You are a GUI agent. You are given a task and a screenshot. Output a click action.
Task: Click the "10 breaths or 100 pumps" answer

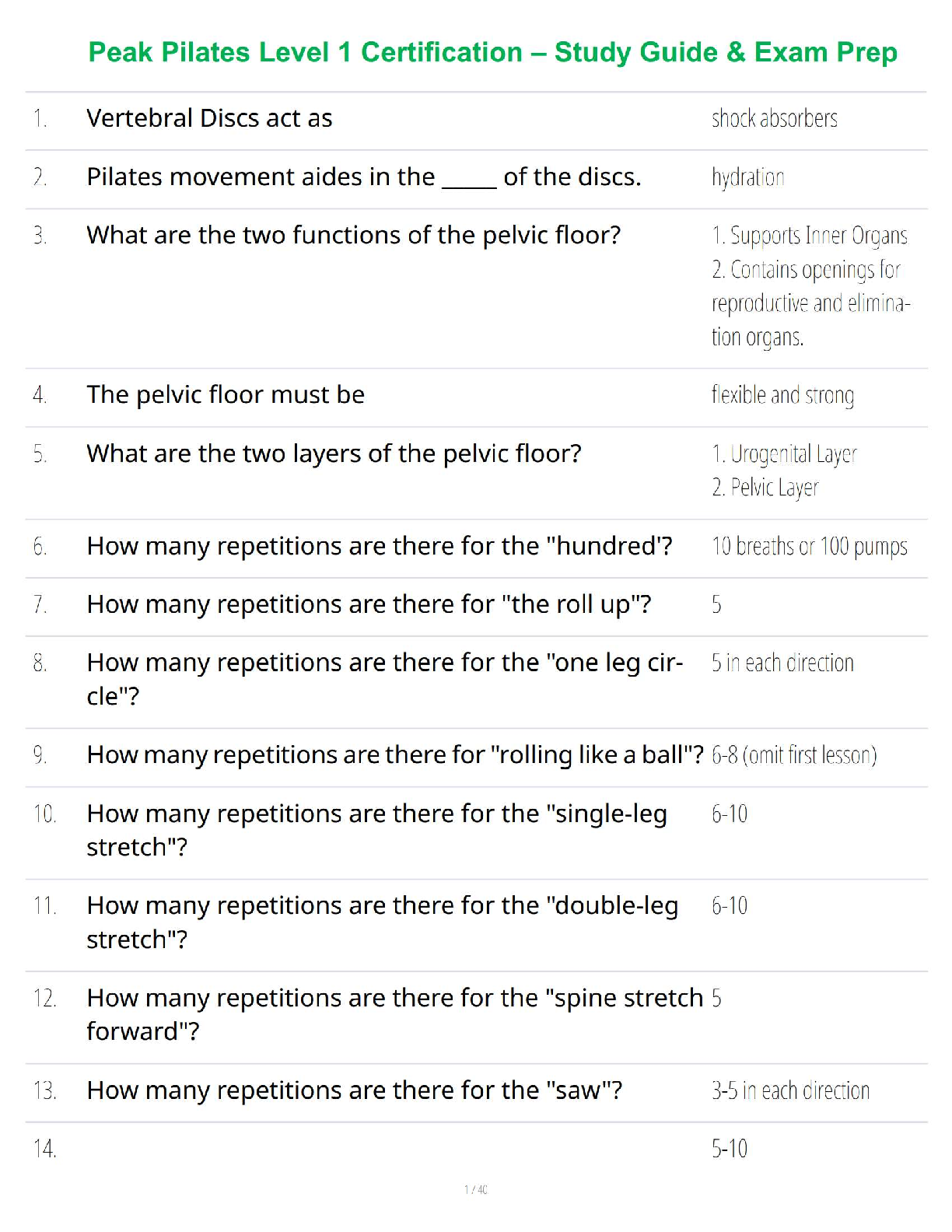point(809,546)
